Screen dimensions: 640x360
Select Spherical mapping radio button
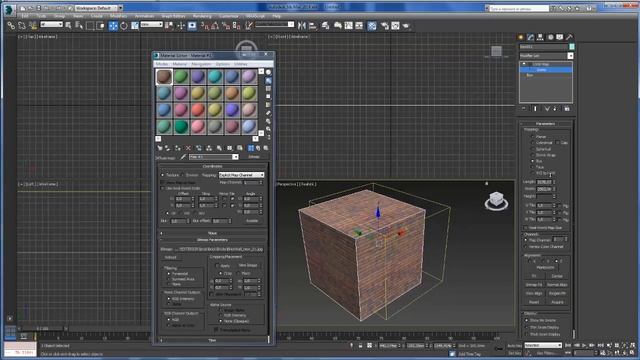[x=532, y=149]
